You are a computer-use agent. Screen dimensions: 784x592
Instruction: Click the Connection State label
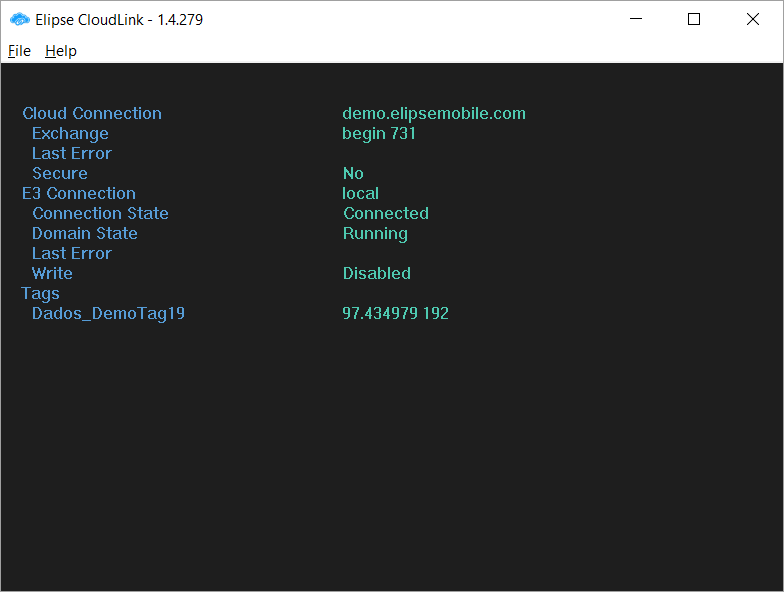pos(100,214)
